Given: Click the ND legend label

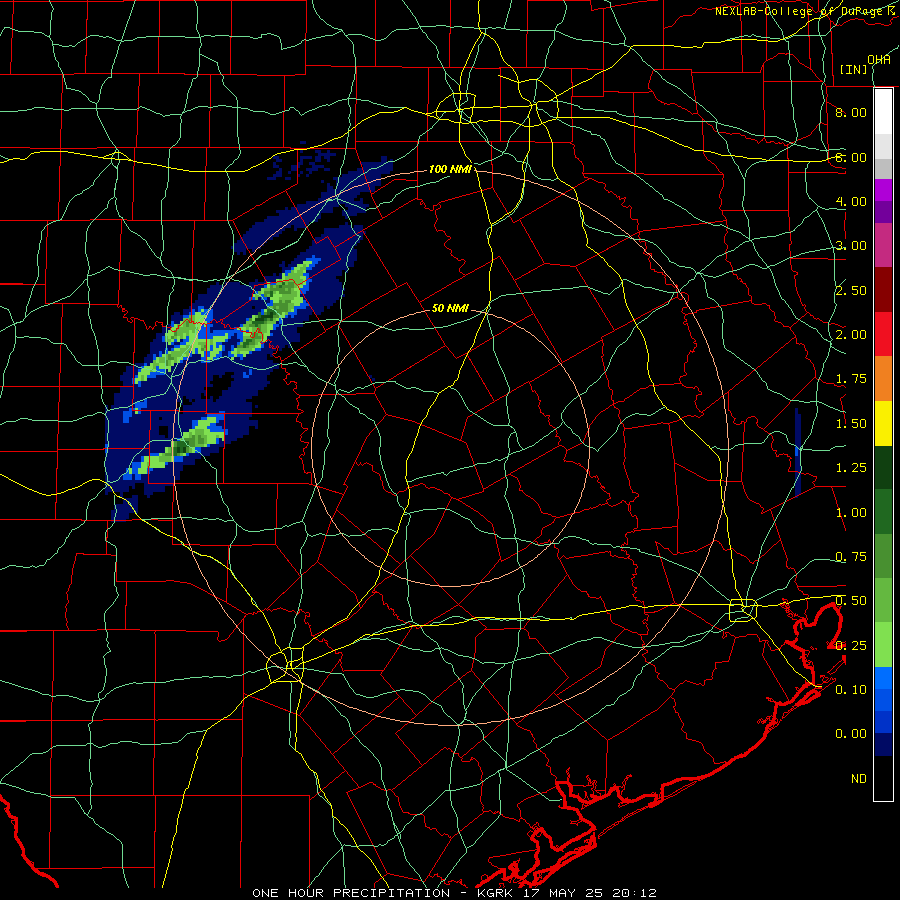Looking at the screenshot, I should 859,779.
